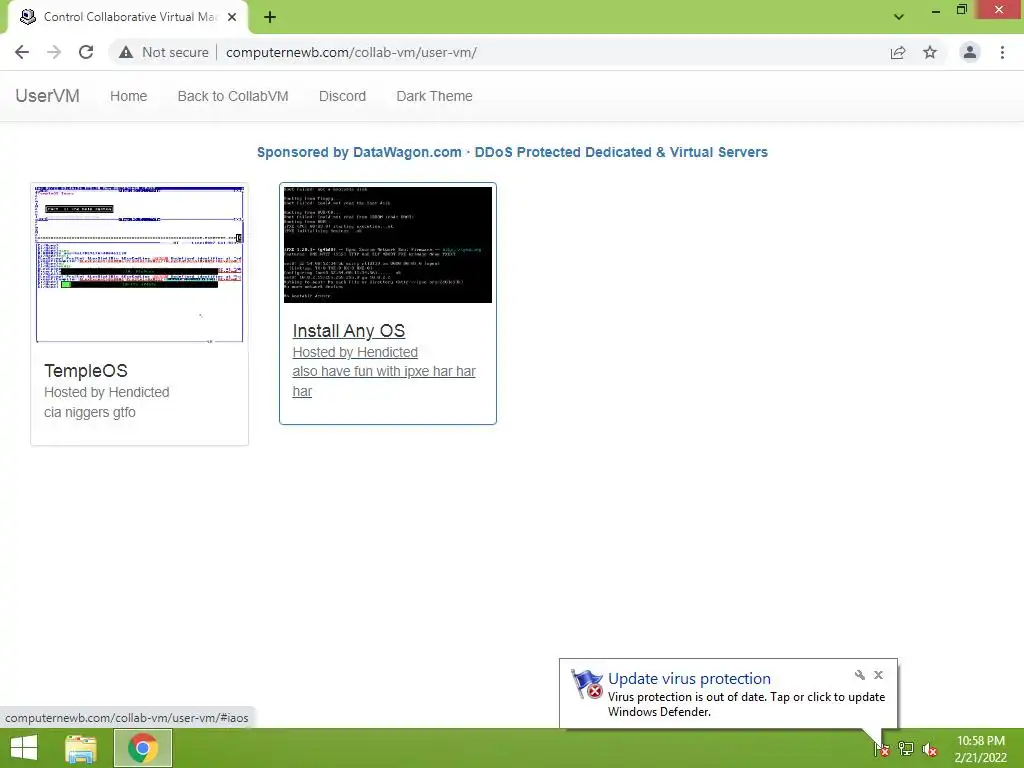The width and height of the screenshot is (1024, 768).
Task: Open the TempleOS VM thumbnail
Action: pos(140,264)
